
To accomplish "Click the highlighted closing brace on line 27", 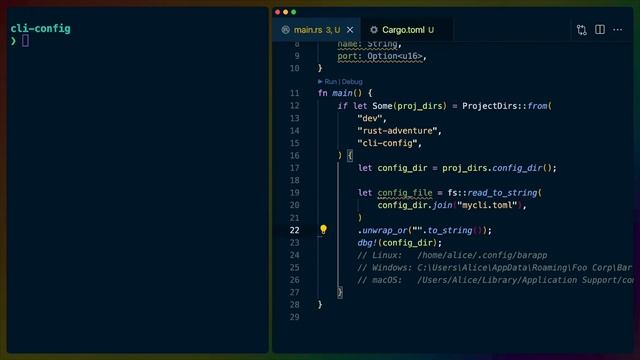I will [x=340, y=292].
